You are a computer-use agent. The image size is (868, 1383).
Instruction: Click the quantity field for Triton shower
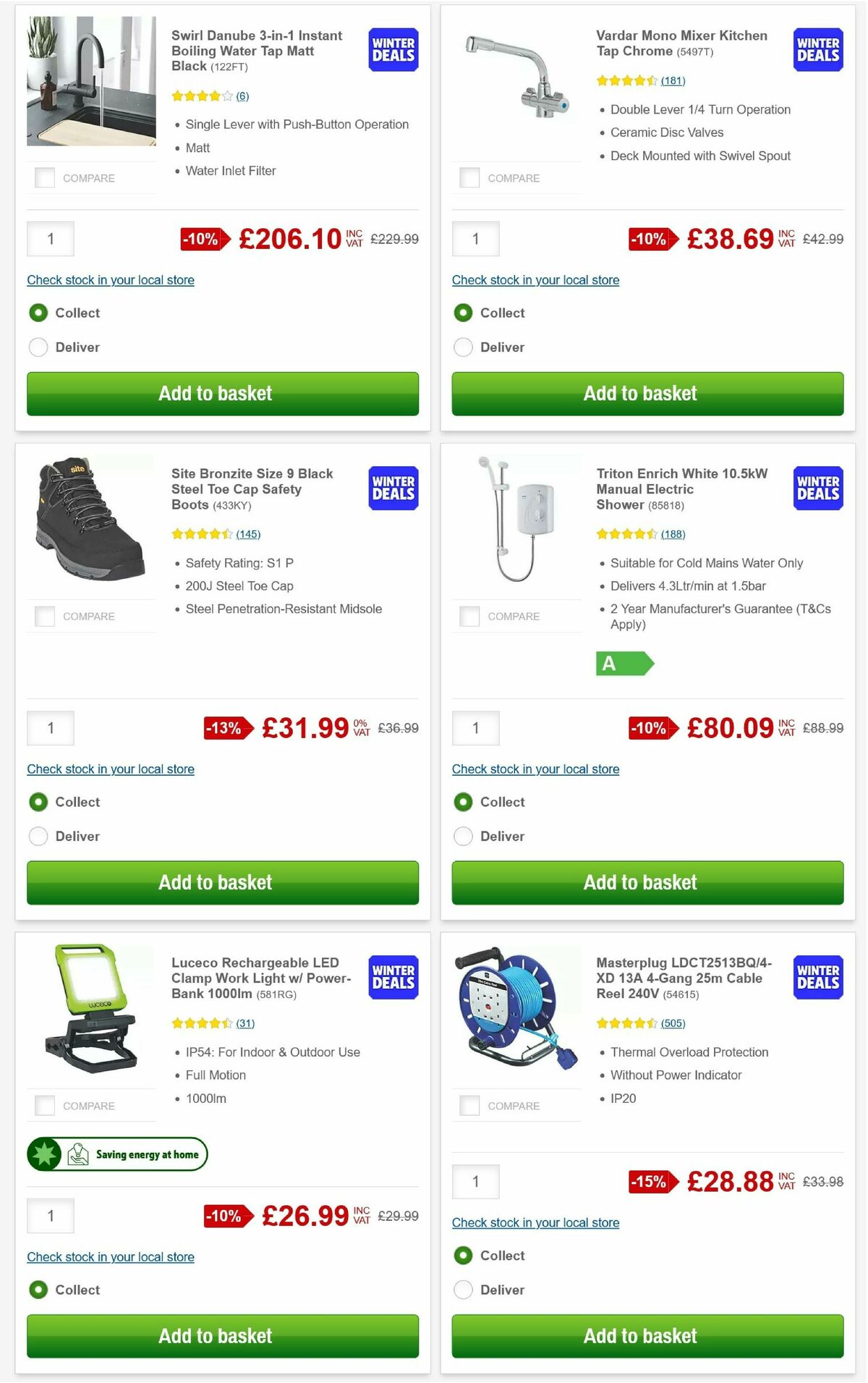coord(475,729)
